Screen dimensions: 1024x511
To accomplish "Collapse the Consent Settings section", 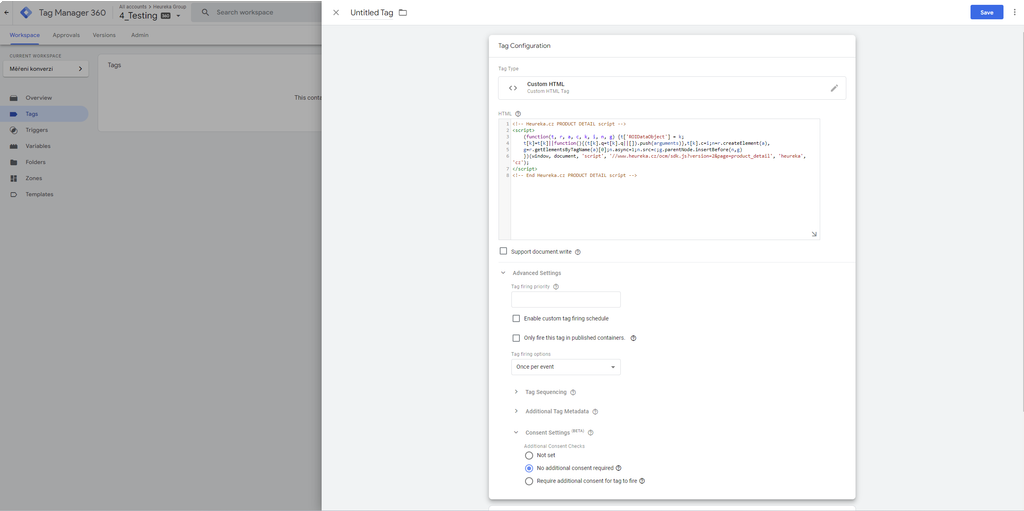I will [516, 433].
